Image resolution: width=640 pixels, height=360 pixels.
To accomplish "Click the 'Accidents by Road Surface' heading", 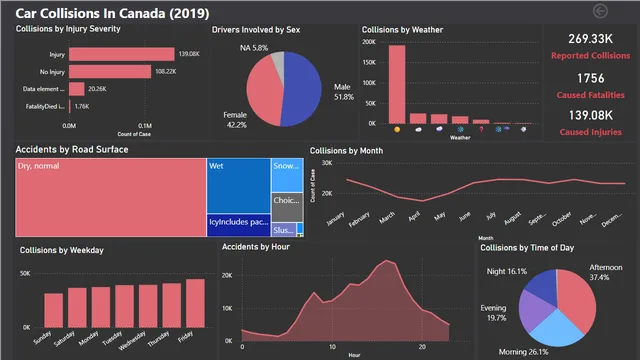I will 72,149.
